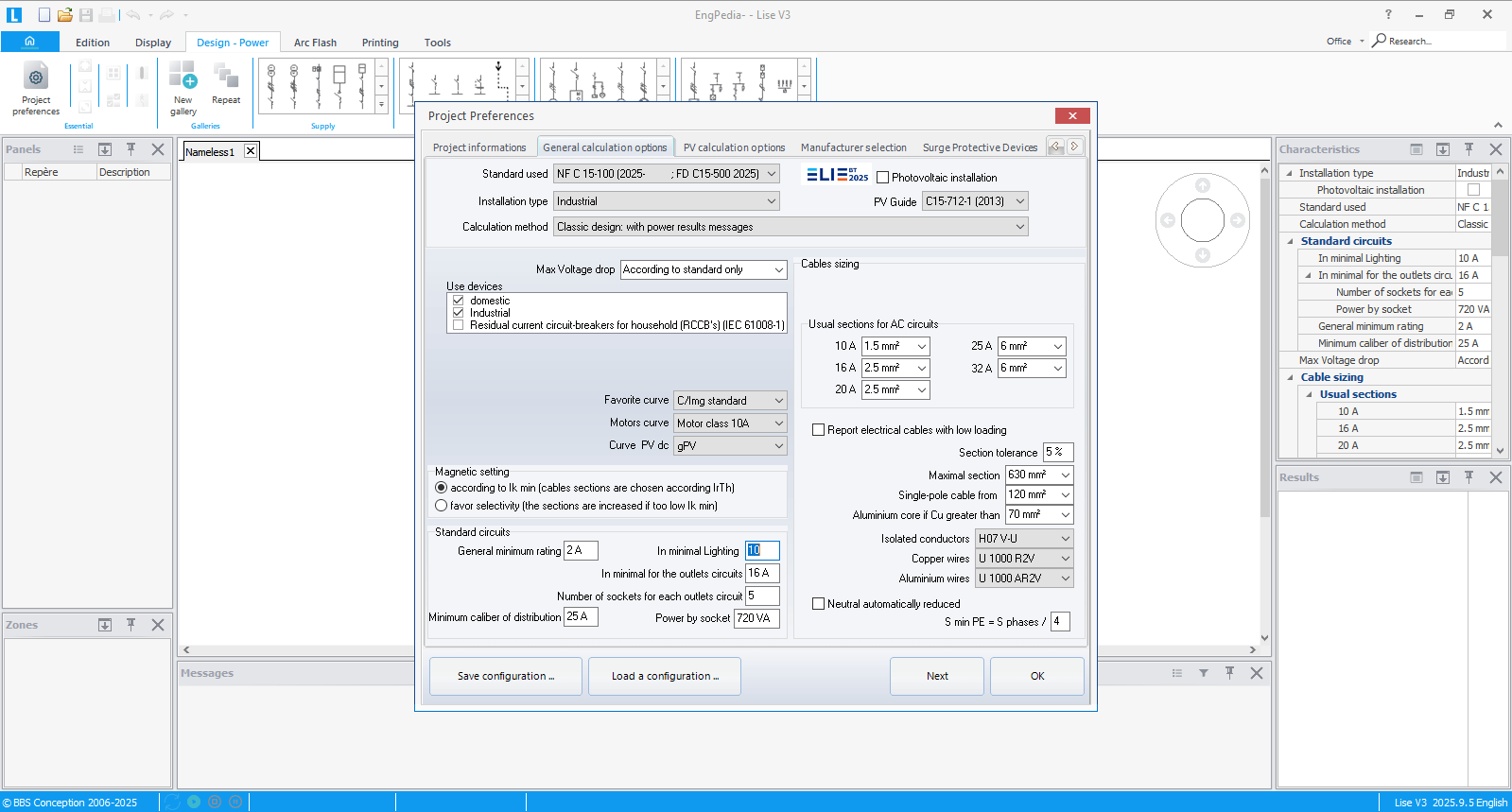Click the In minimal Lighting input field
Screen dimensions: 1512x812
coord(762,550)
